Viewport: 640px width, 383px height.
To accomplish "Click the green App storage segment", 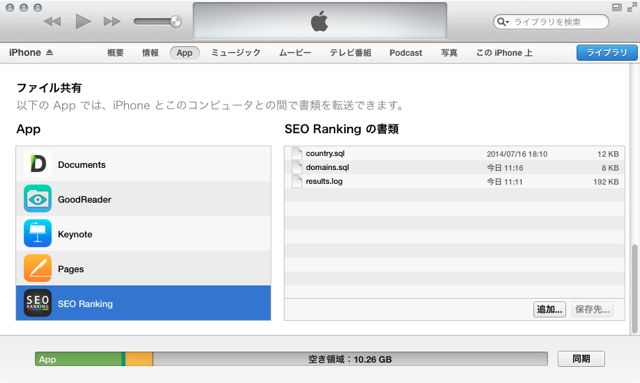I will (x=78, y=359).
